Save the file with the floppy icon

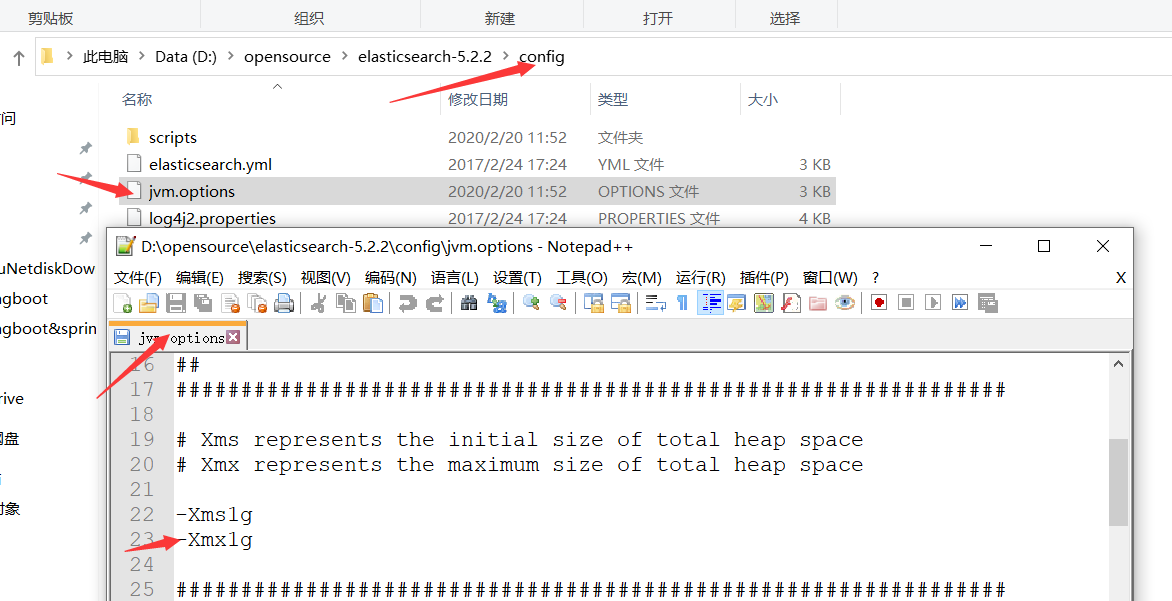click(176, 303)
